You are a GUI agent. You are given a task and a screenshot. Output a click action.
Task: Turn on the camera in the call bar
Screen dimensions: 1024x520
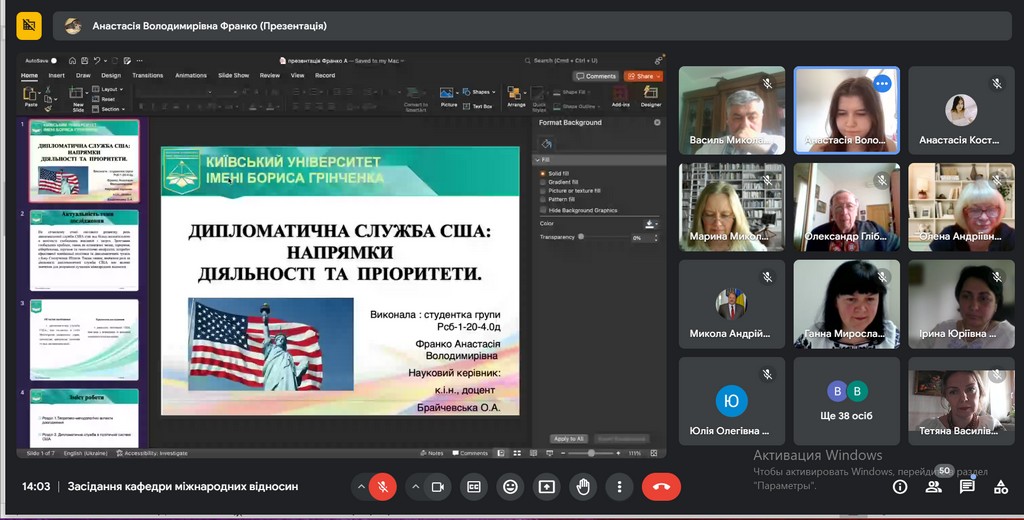[437, 487]
